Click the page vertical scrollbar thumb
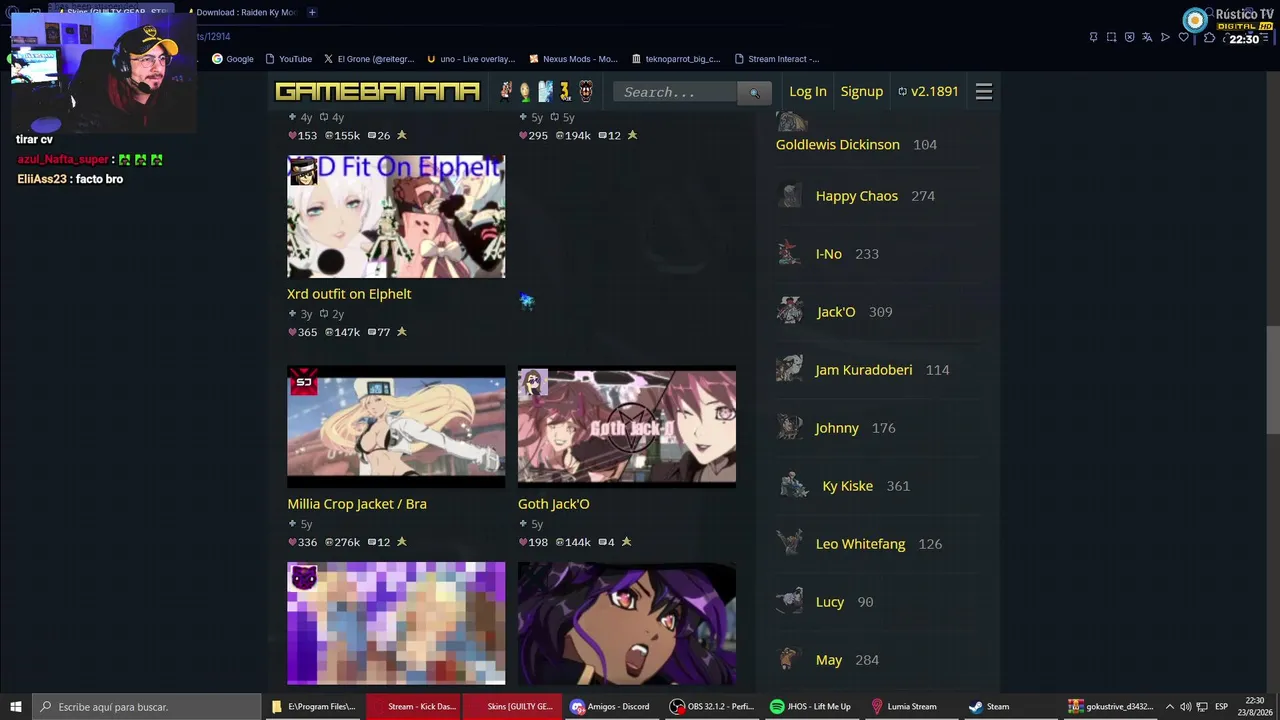1280x720 pixels. click(1273, 380)
